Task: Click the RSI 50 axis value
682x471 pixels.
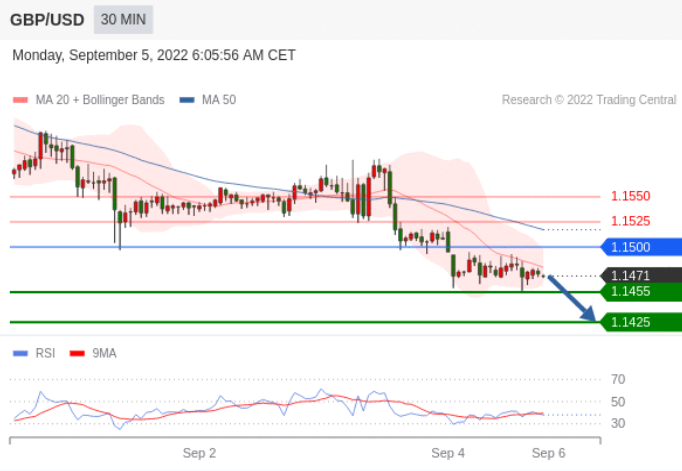Action: pyautogui.click(x=618, y=402)
